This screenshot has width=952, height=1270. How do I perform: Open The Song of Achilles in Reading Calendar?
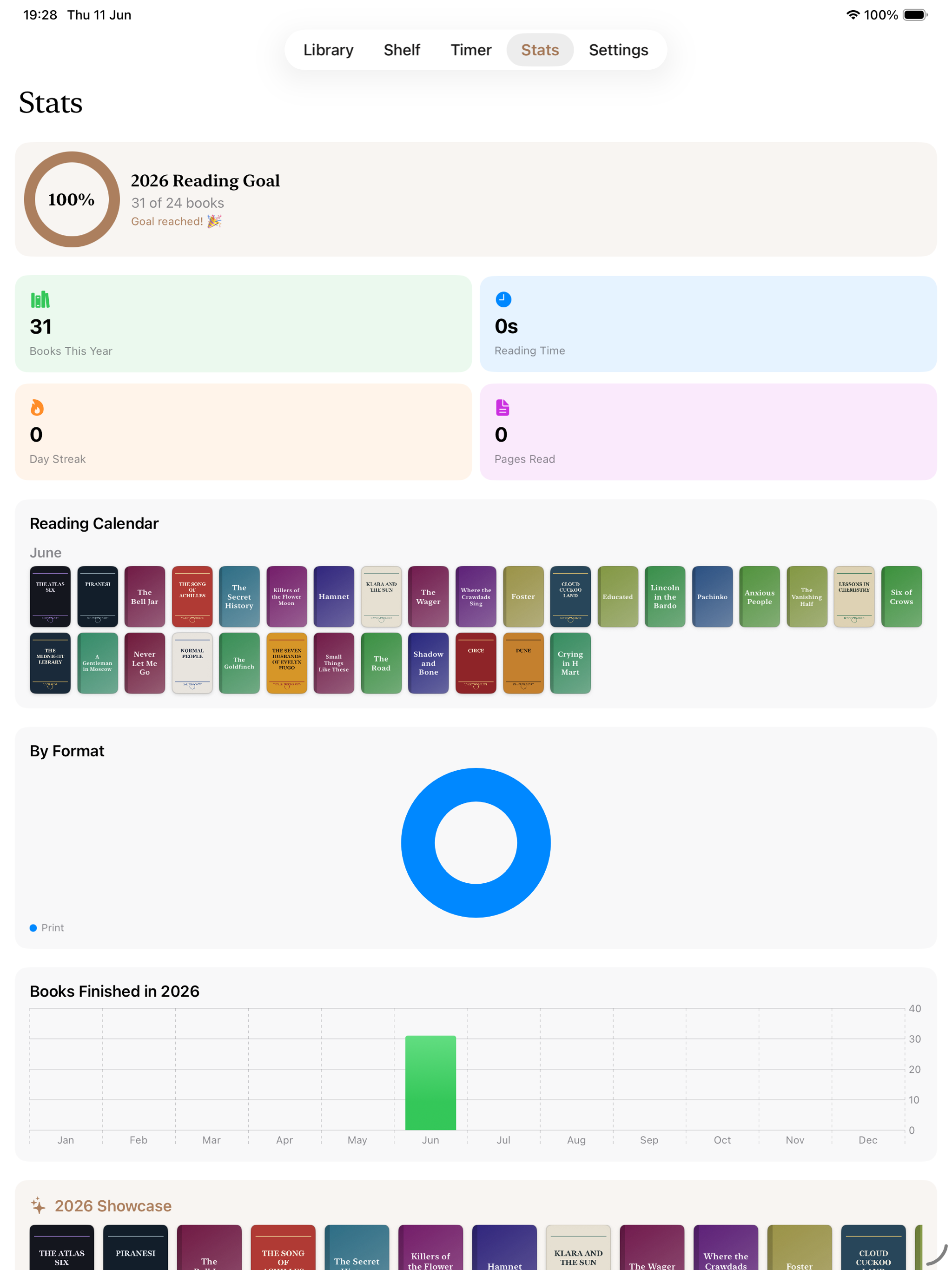[x=192, y=596]
